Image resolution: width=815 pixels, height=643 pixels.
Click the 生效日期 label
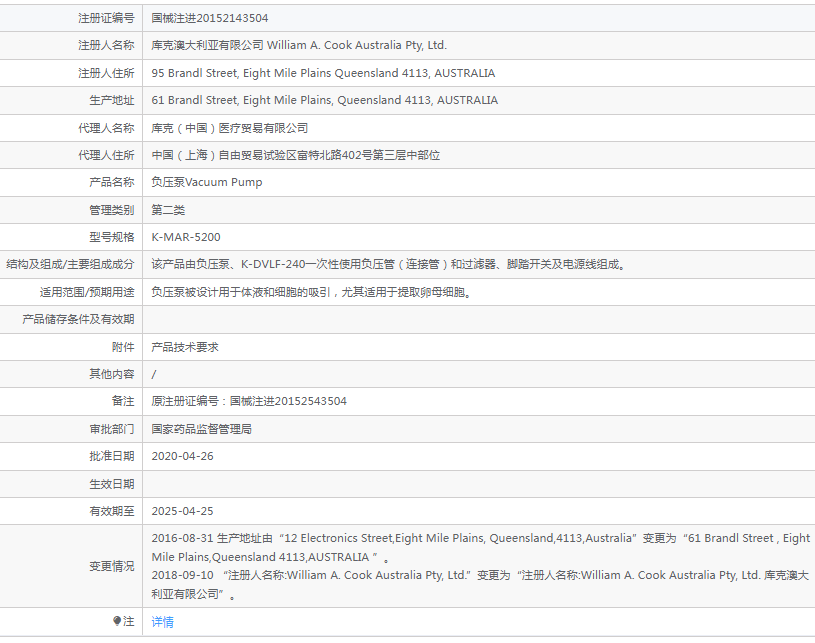(112, 484)
